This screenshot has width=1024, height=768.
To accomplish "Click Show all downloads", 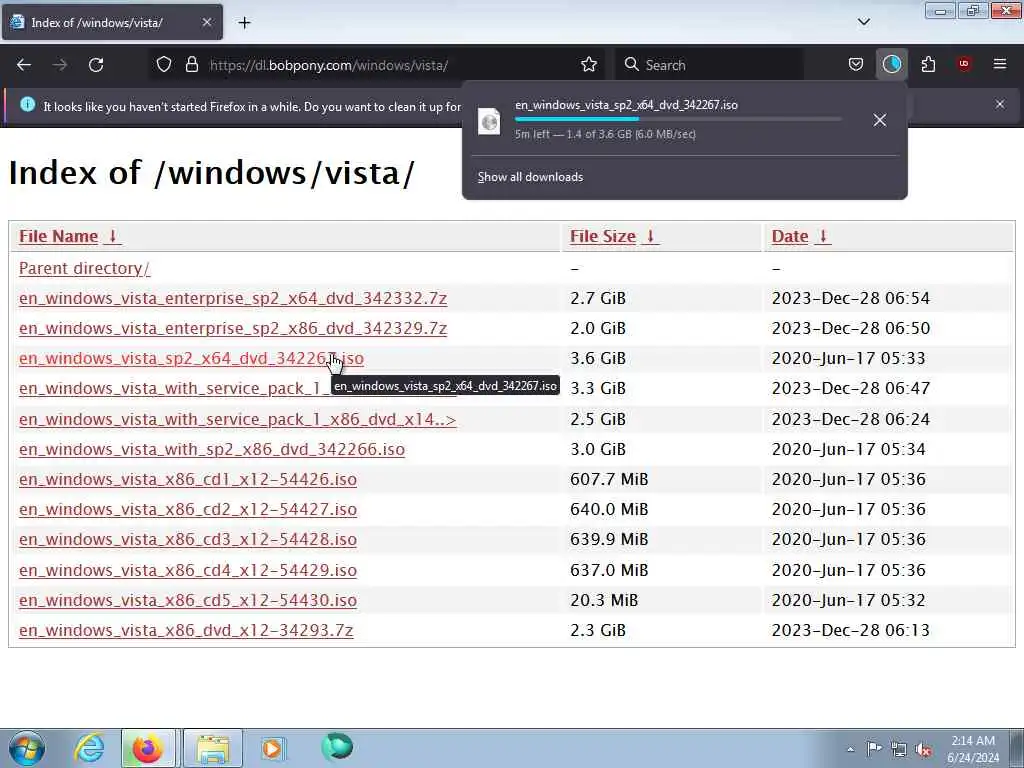I will pos(530,177).
